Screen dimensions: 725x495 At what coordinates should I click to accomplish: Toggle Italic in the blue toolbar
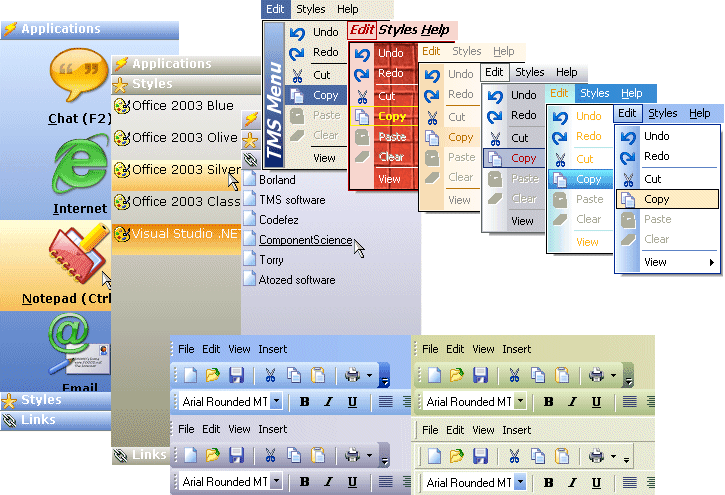(x=328, y=402)
